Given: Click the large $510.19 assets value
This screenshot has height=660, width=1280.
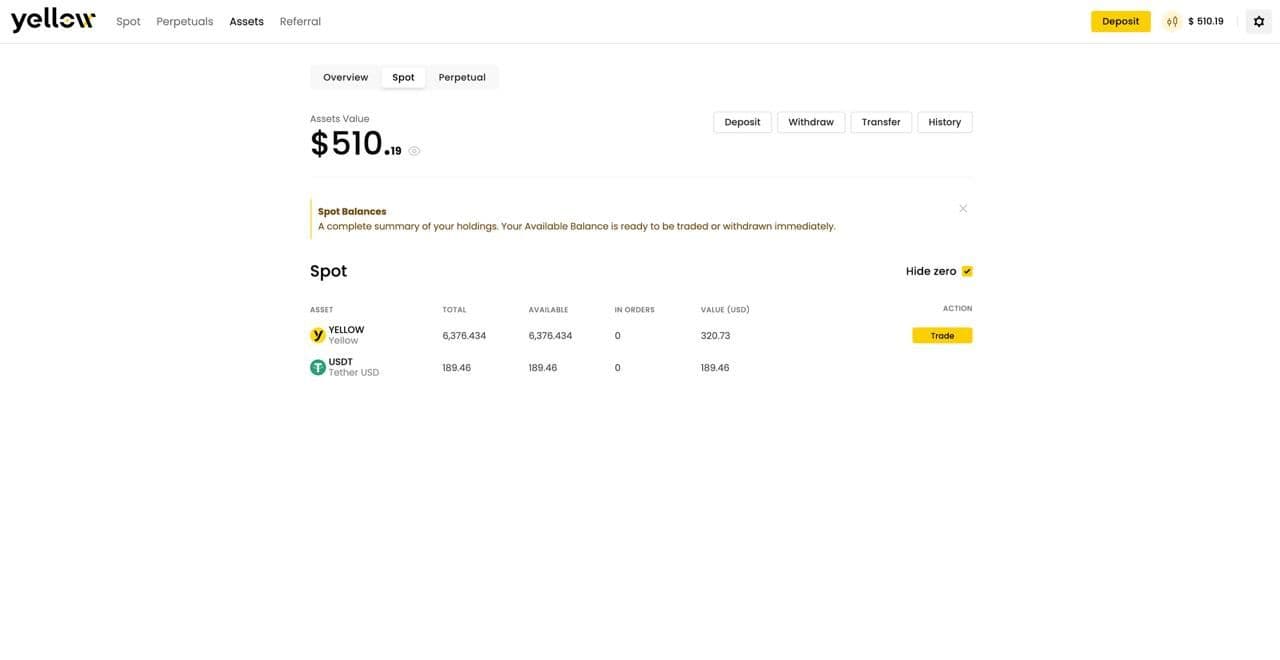Looking at the screenshot, I should (x=356, y=144).
